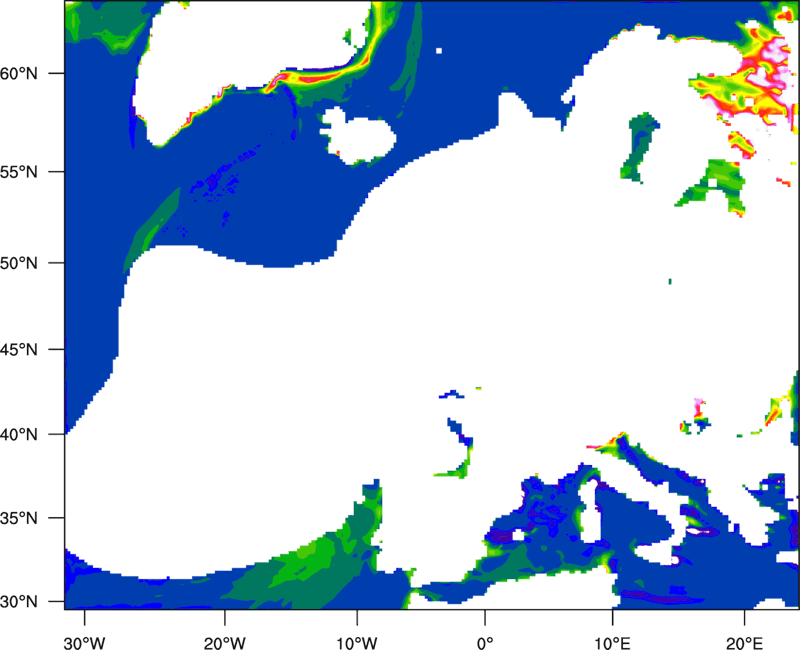Click the 0° longitude label
The image size is (800, 650).
coord(485,643)
